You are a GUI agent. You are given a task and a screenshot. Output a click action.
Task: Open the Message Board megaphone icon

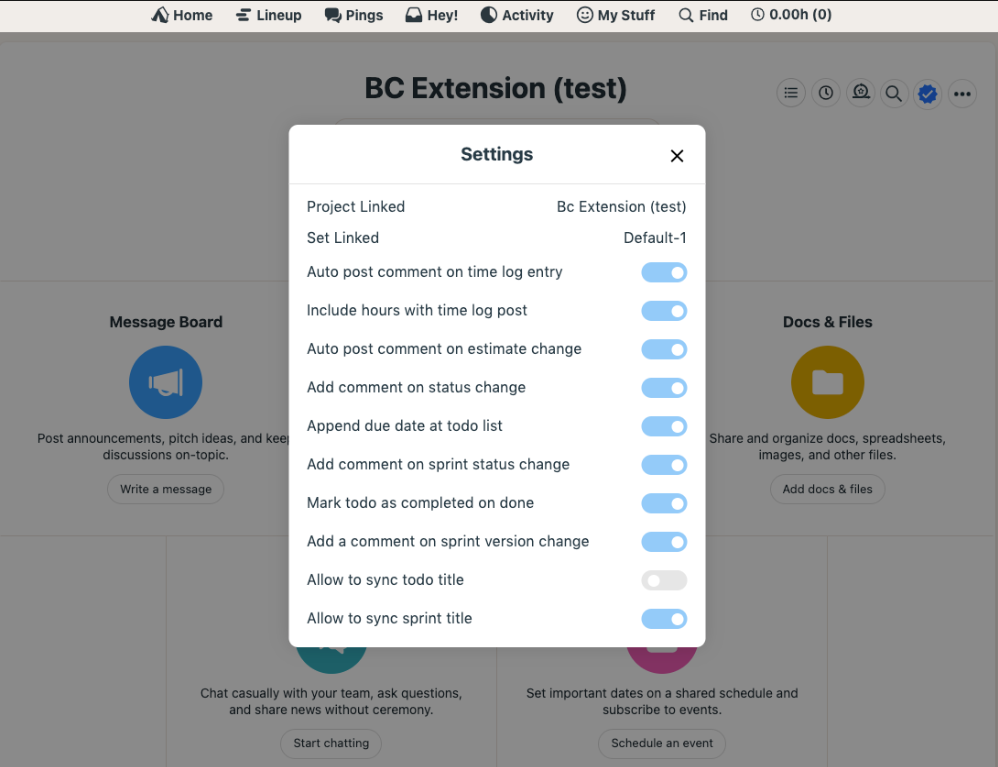pos(165,382)
